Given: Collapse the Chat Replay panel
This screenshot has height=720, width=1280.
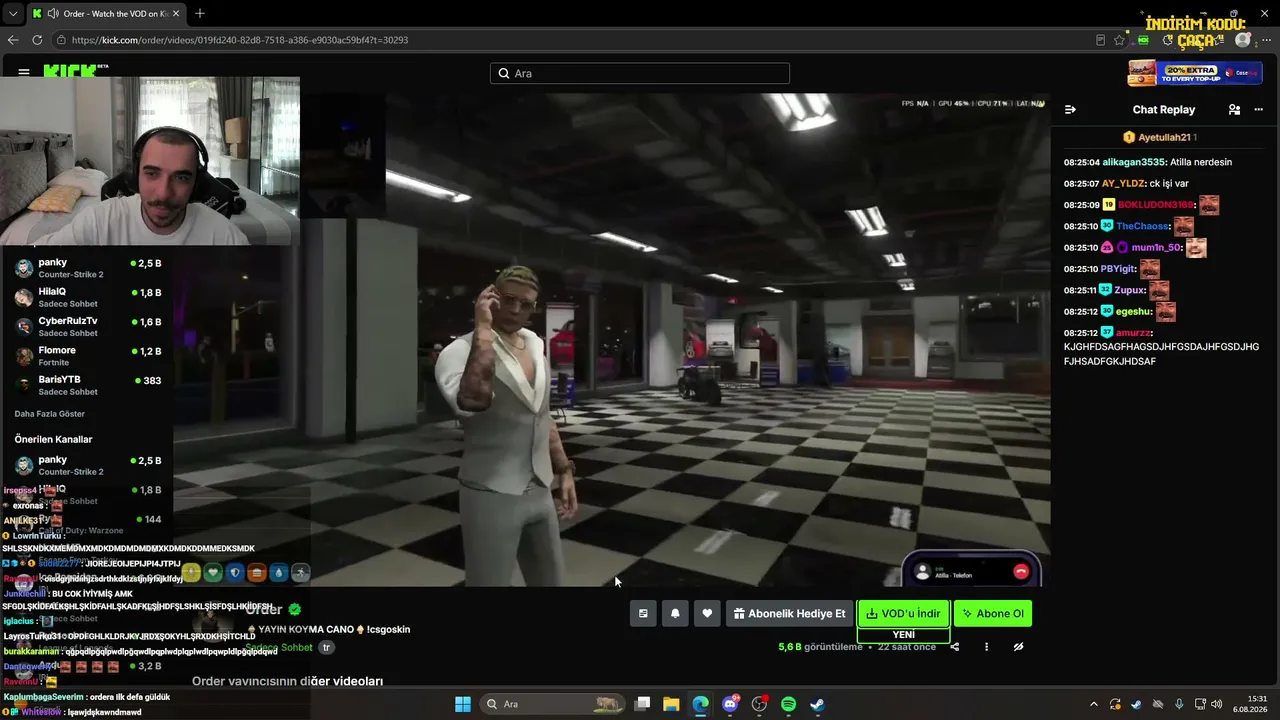Looking at the screenshot, I should click(x=1070, y=110).
